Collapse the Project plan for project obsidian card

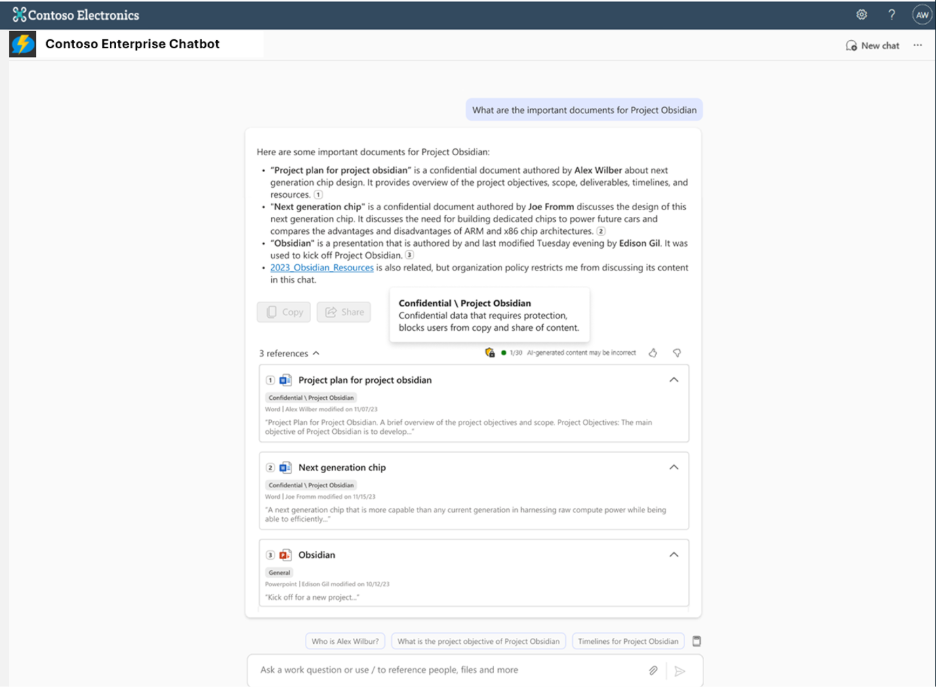[x=673, y=380]
